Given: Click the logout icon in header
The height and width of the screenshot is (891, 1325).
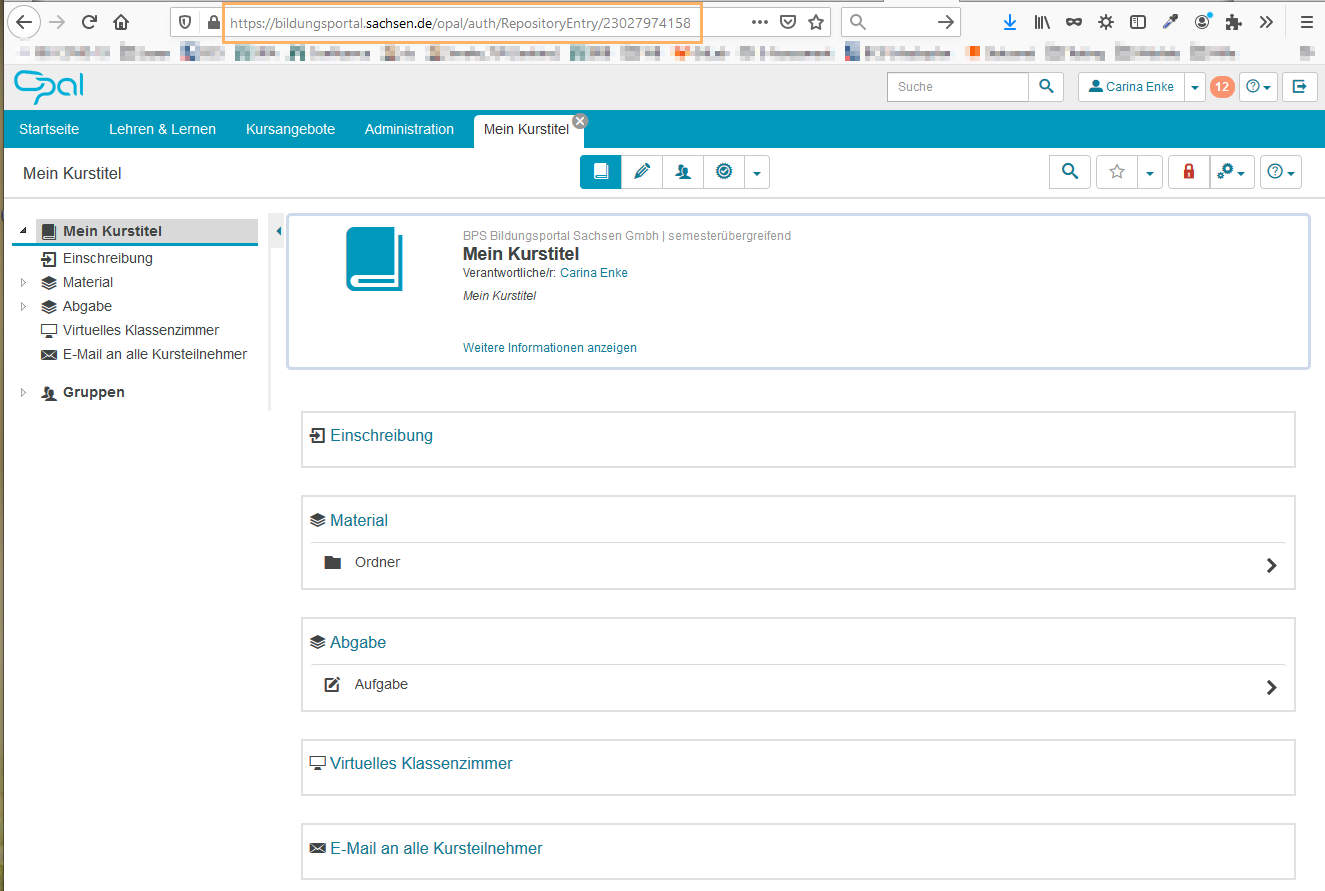Looking at the screenshot, I should click(1299, 87).
